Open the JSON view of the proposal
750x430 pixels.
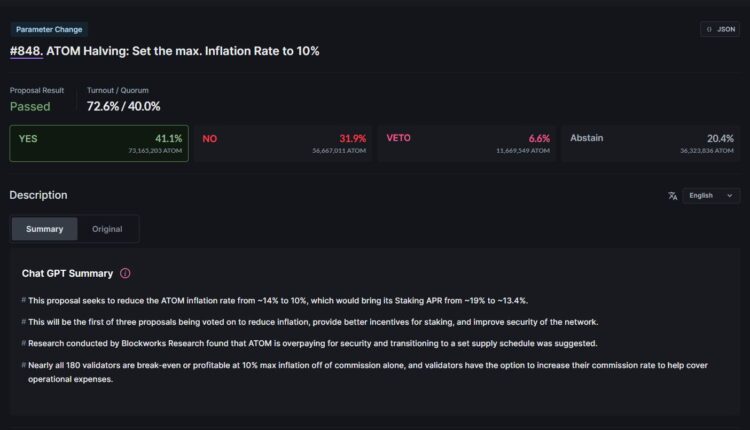(x=719, y=29)
